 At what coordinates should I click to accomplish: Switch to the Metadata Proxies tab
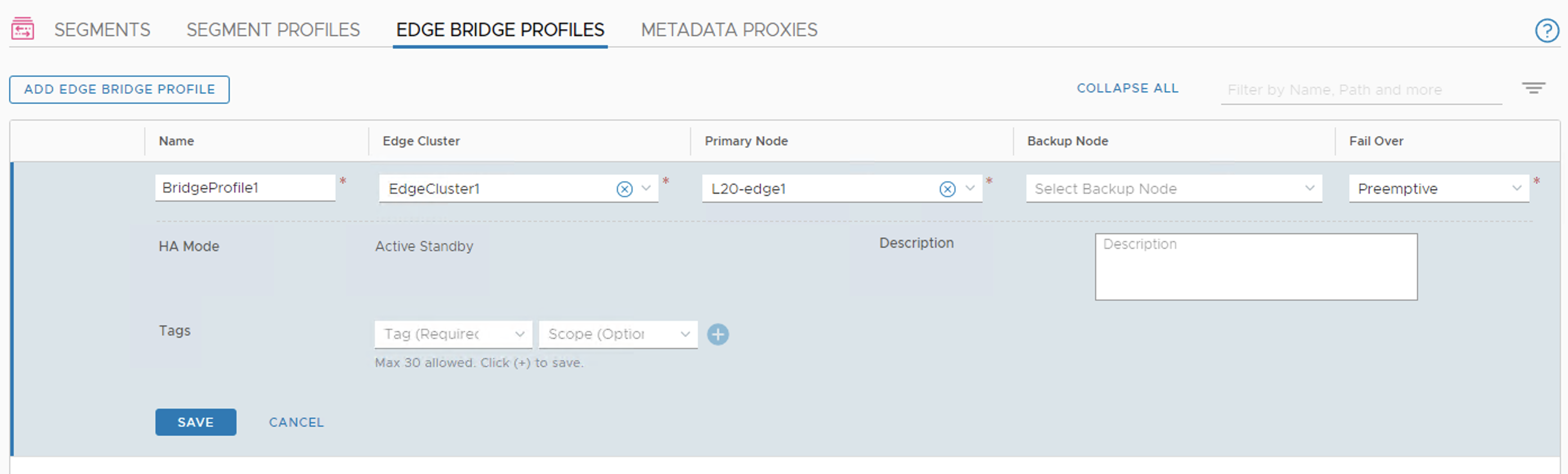[728, 29]
